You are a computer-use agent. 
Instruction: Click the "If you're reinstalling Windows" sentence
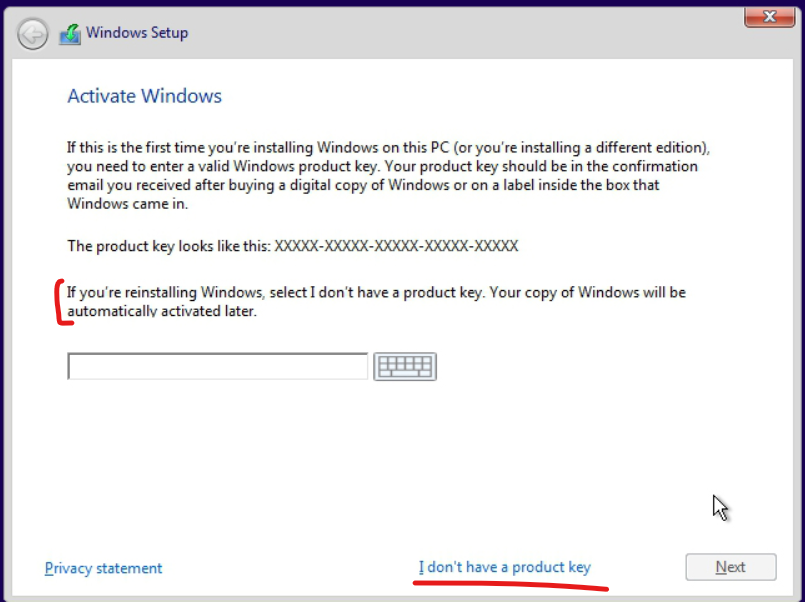click(275, 293)
